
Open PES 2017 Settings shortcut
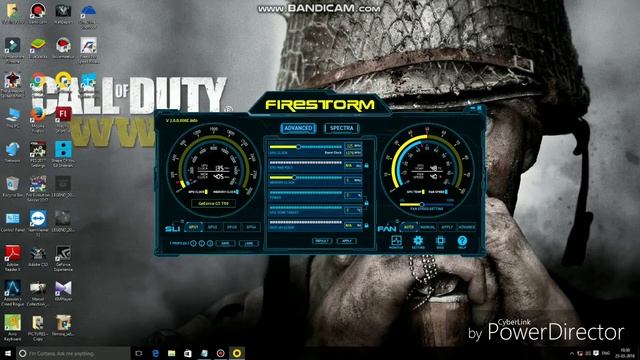[x=38, y=154]
